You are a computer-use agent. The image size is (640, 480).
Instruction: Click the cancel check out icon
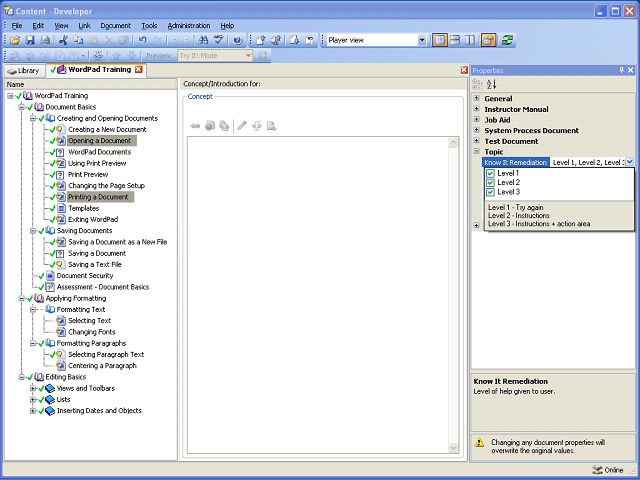(x=310, y=40)
